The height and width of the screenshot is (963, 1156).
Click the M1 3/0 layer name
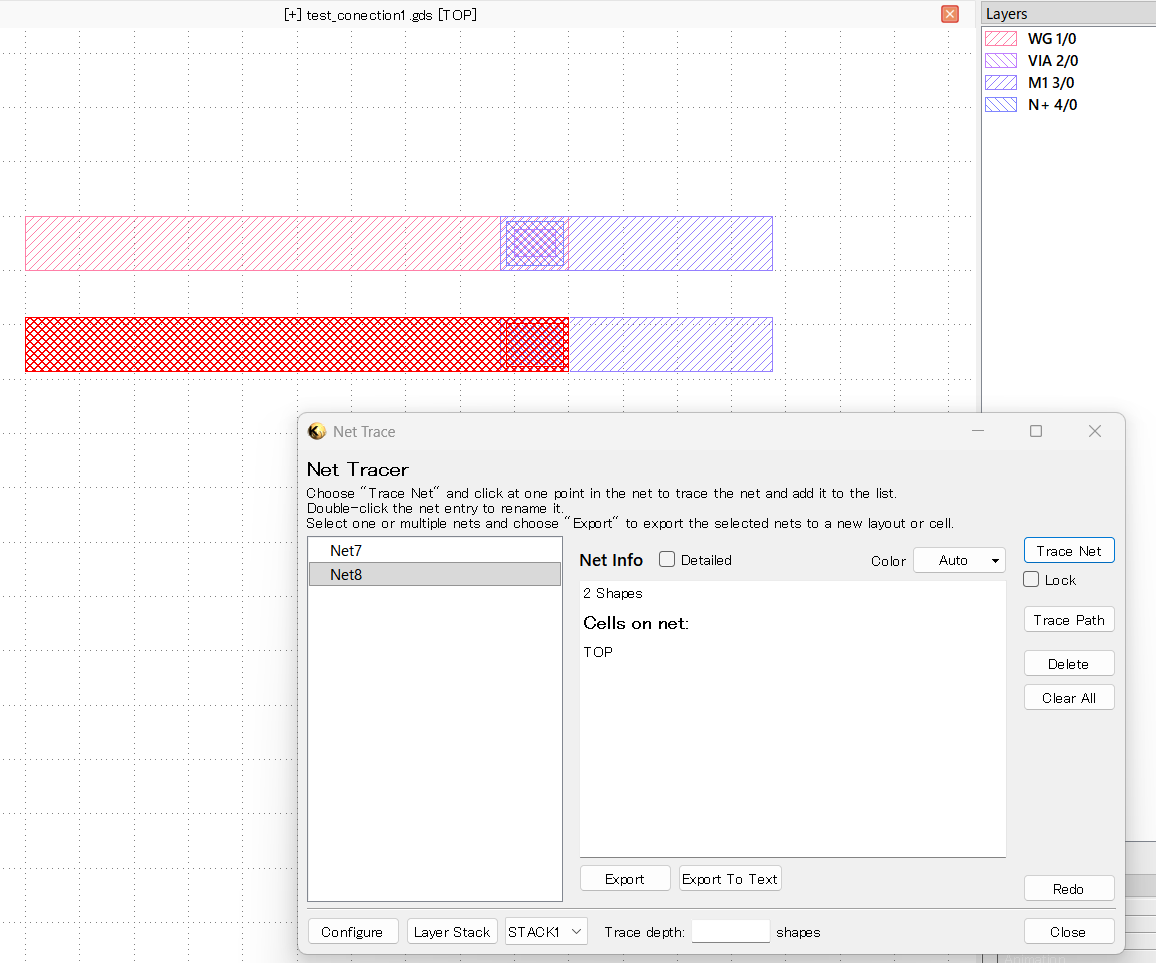point(1051,83)
